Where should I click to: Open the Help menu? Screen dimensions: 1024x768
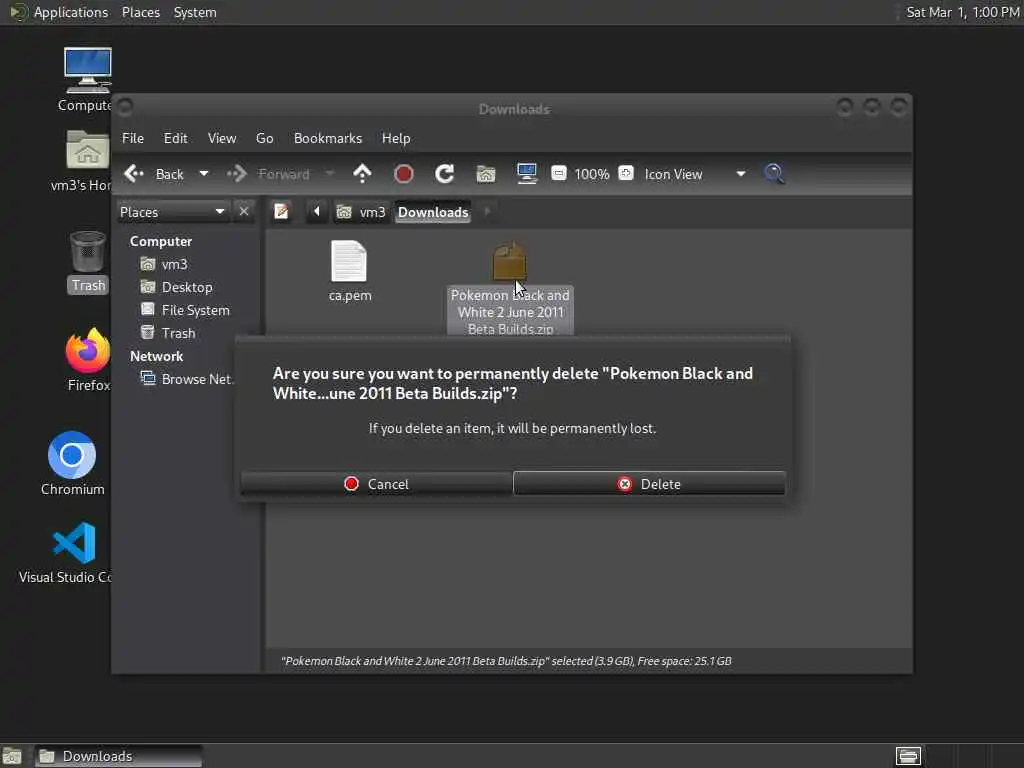(x=396, y=138)
